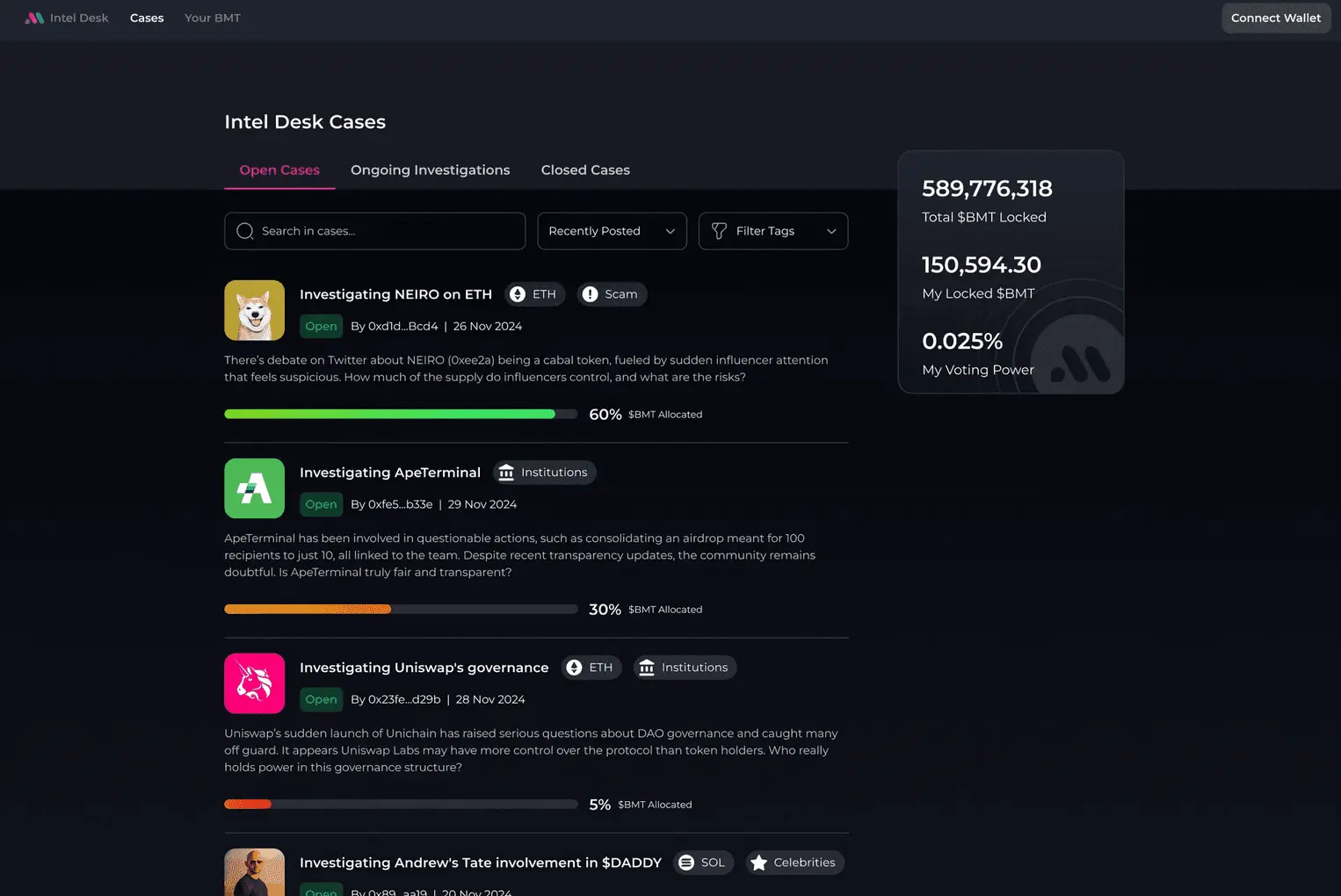Click the 26 Nov 2024 date

488,326
